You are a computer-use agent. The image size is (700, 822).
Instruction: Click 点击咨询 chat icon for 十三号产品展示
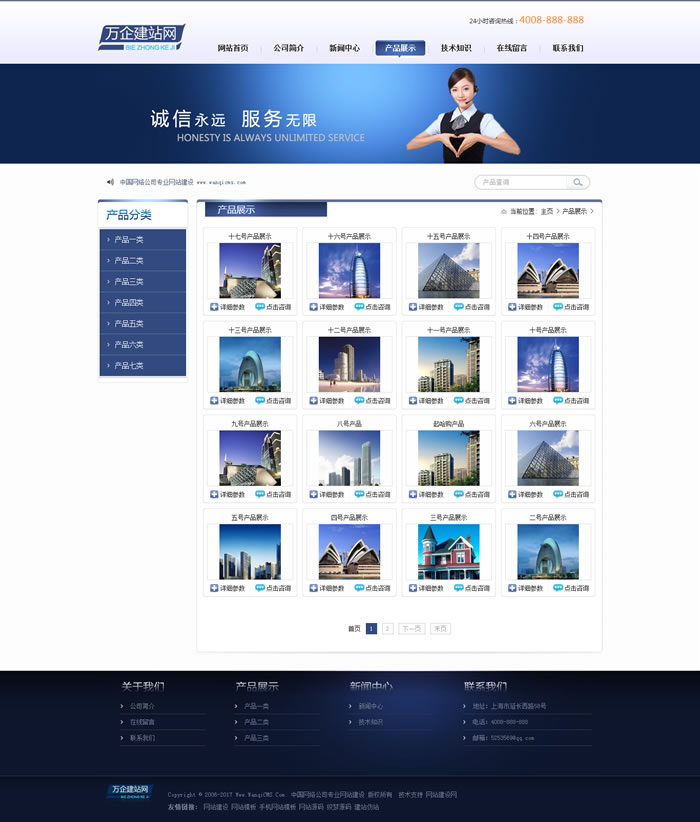[260, 401]
